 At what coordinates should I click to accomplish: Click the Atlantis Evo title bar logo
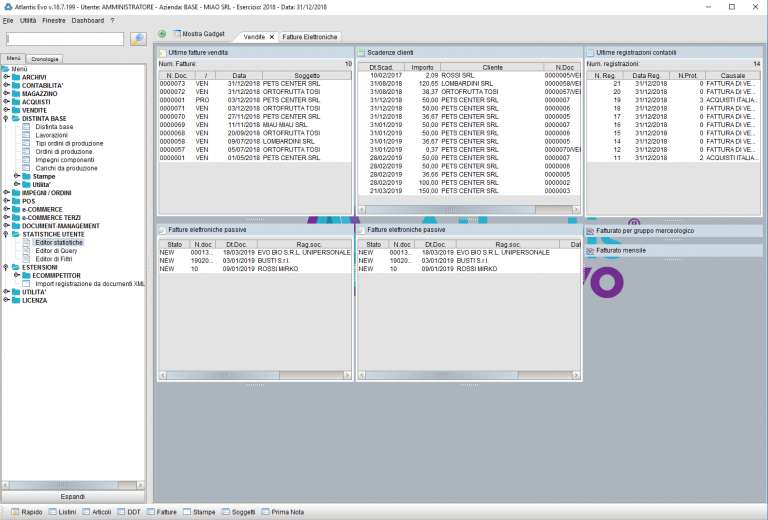pos(8,7)
